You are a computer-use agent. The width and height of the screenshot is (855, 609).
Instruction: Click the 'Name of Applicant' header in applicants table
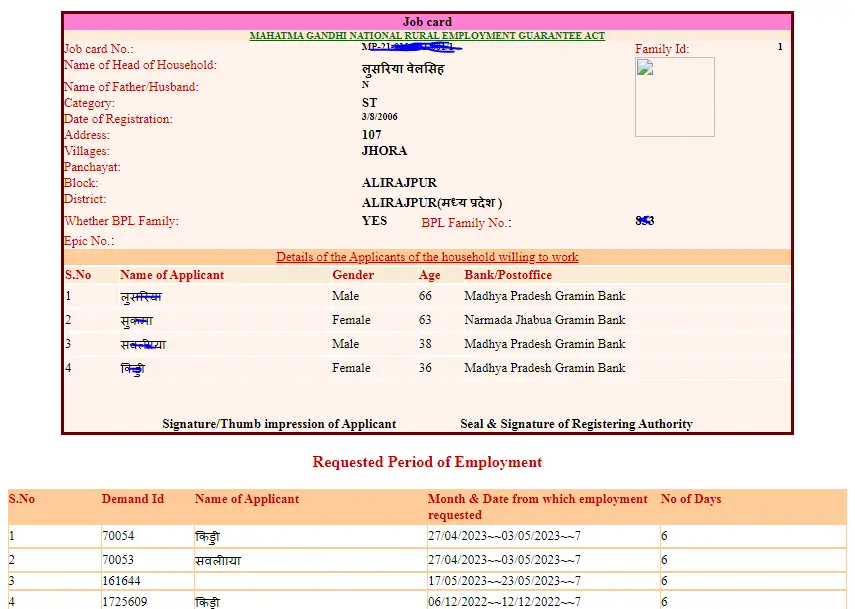point(172,275)
